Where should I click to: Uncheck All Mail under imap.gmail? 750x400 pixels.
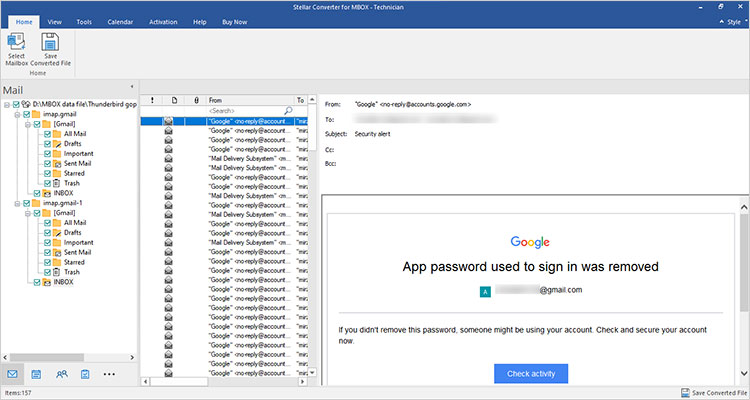[x=47, y=134]
